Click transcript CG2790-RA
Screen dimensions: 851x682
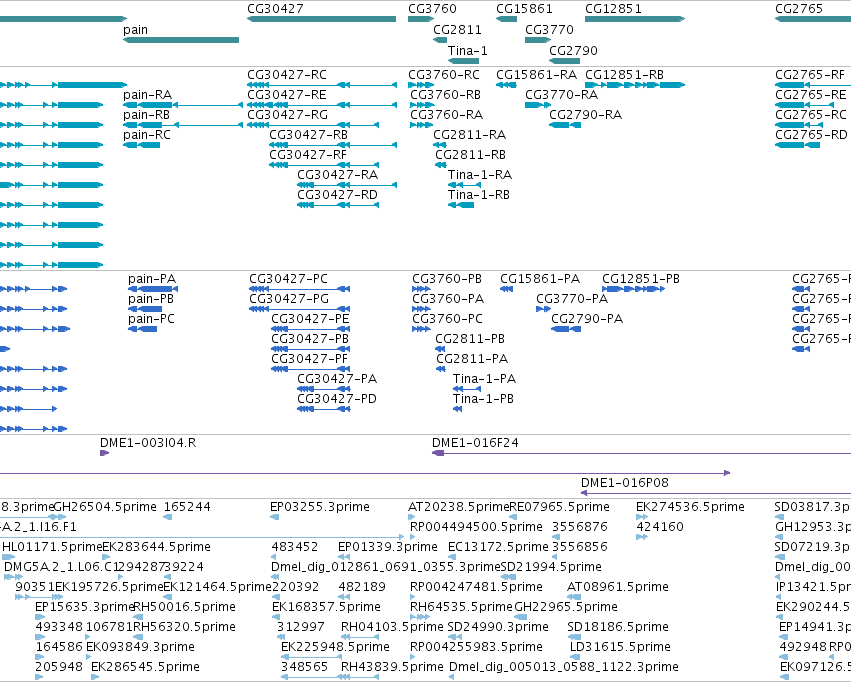585,115
